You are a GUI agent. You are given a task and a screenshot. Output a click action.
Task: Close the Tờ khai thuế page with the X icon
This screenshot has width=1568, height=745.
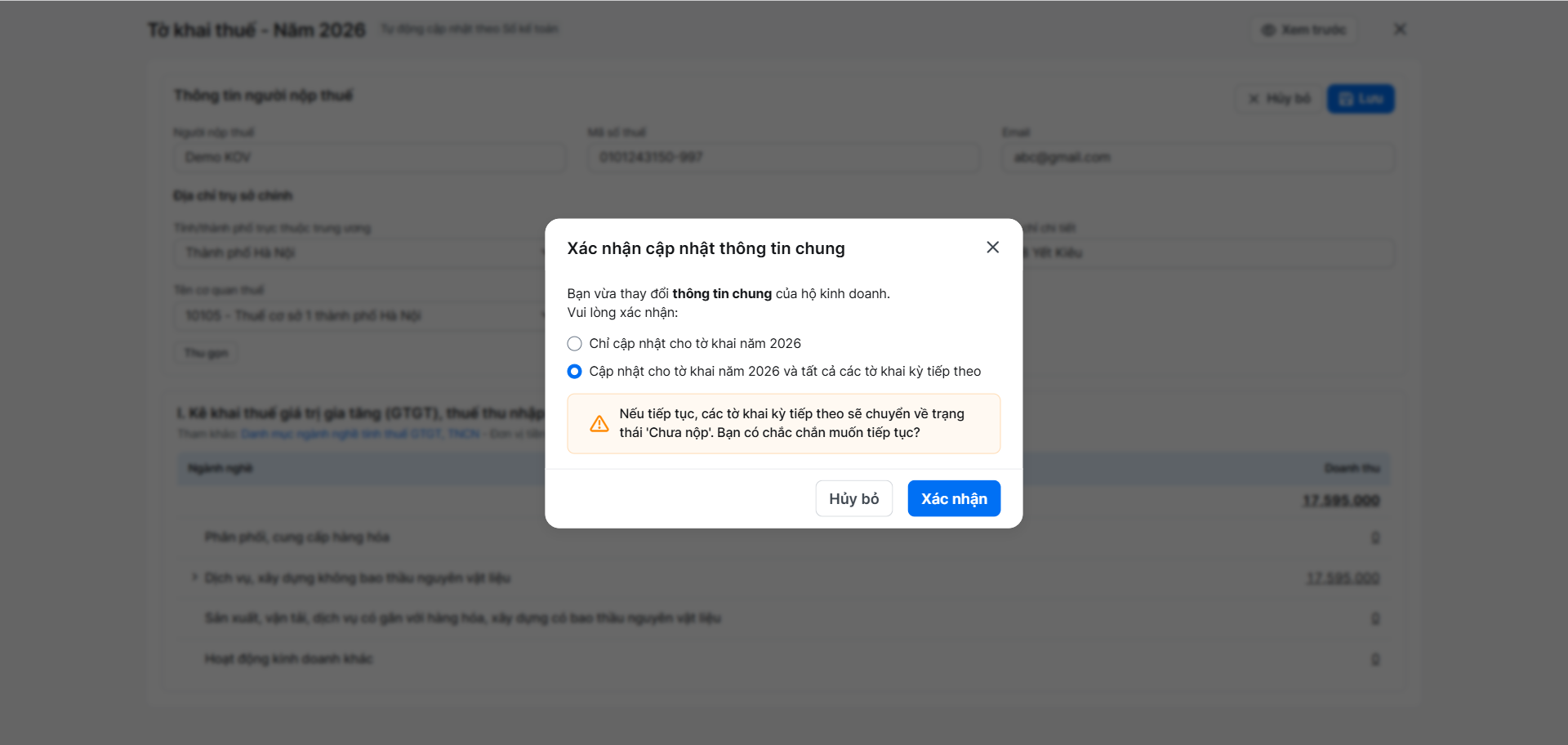click(1400, 29)
